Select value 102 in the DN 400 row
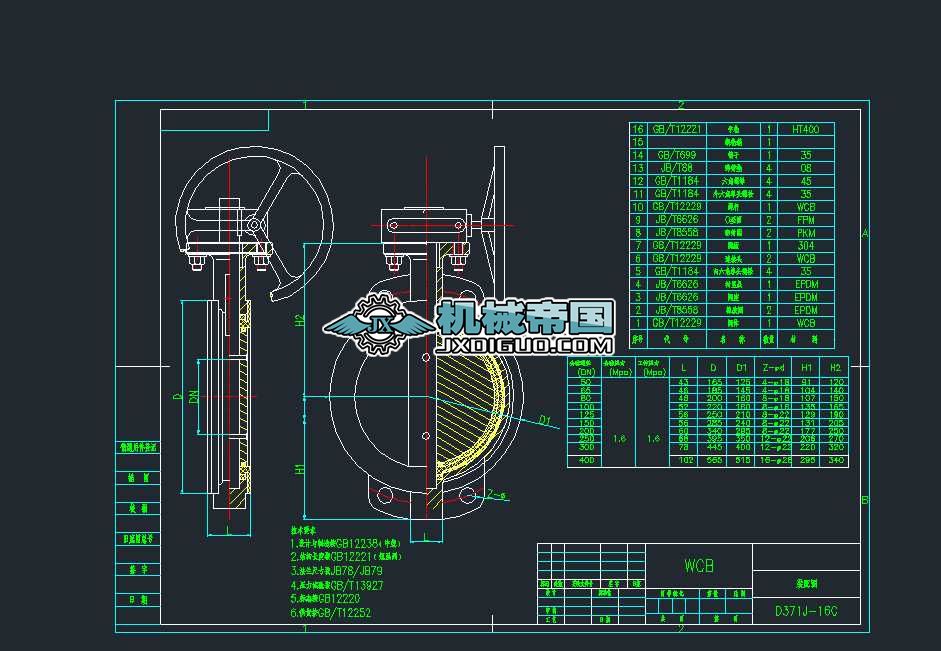The image size is (941, 651). (x=685, y=460)
